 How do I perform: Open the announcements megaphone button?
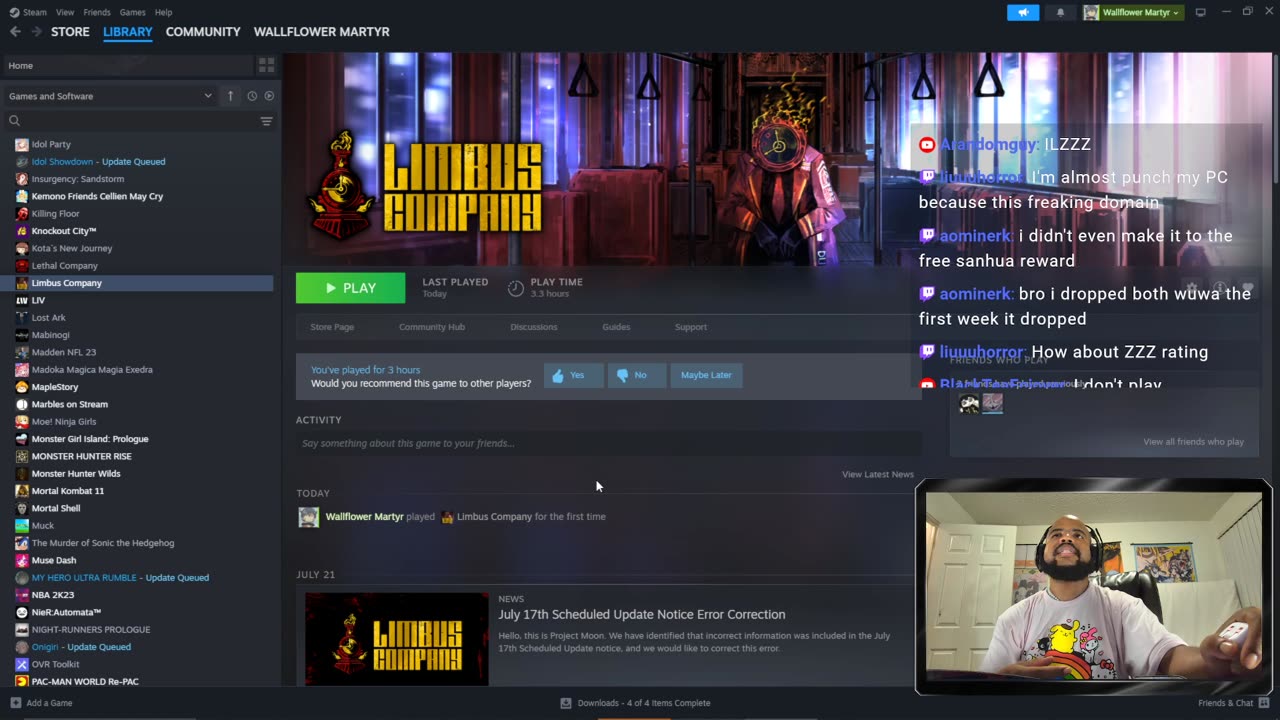(x=1022, y=12)
